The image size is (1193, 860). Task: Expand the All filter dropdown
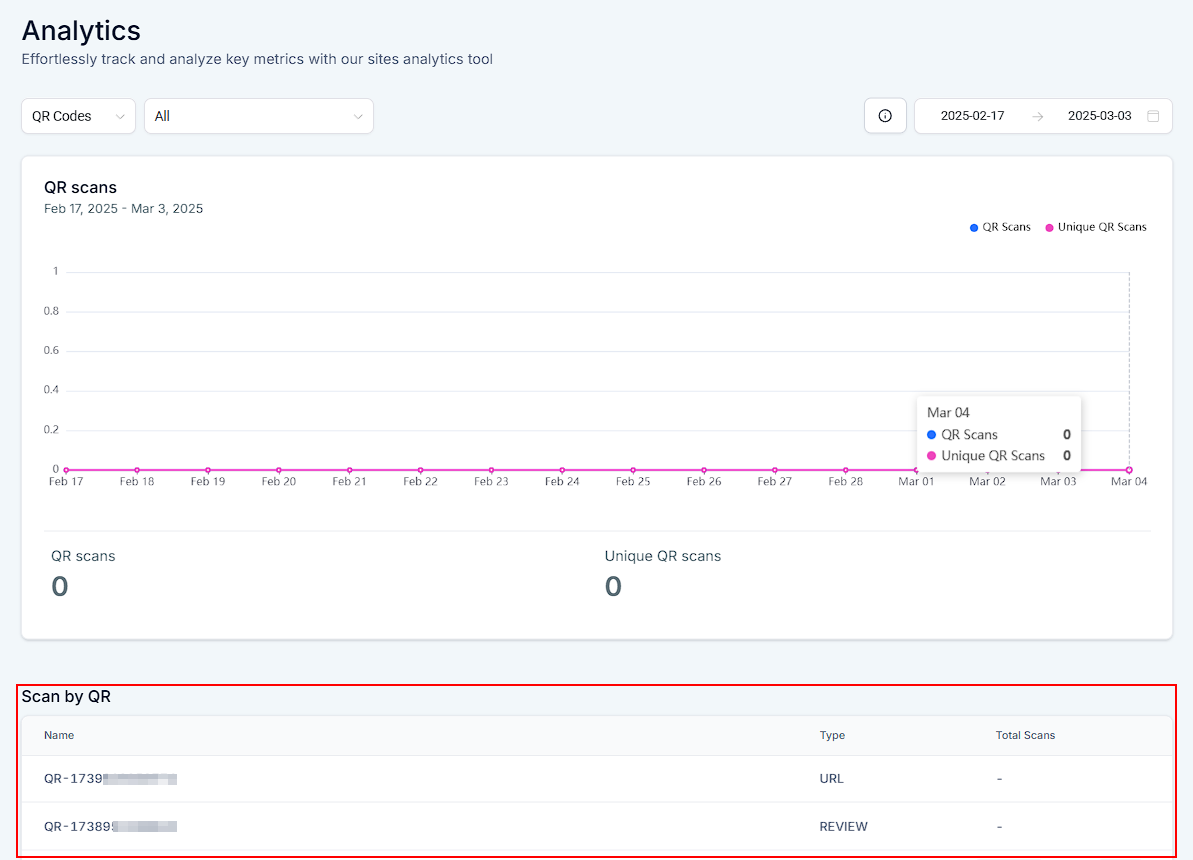[258, 116]
